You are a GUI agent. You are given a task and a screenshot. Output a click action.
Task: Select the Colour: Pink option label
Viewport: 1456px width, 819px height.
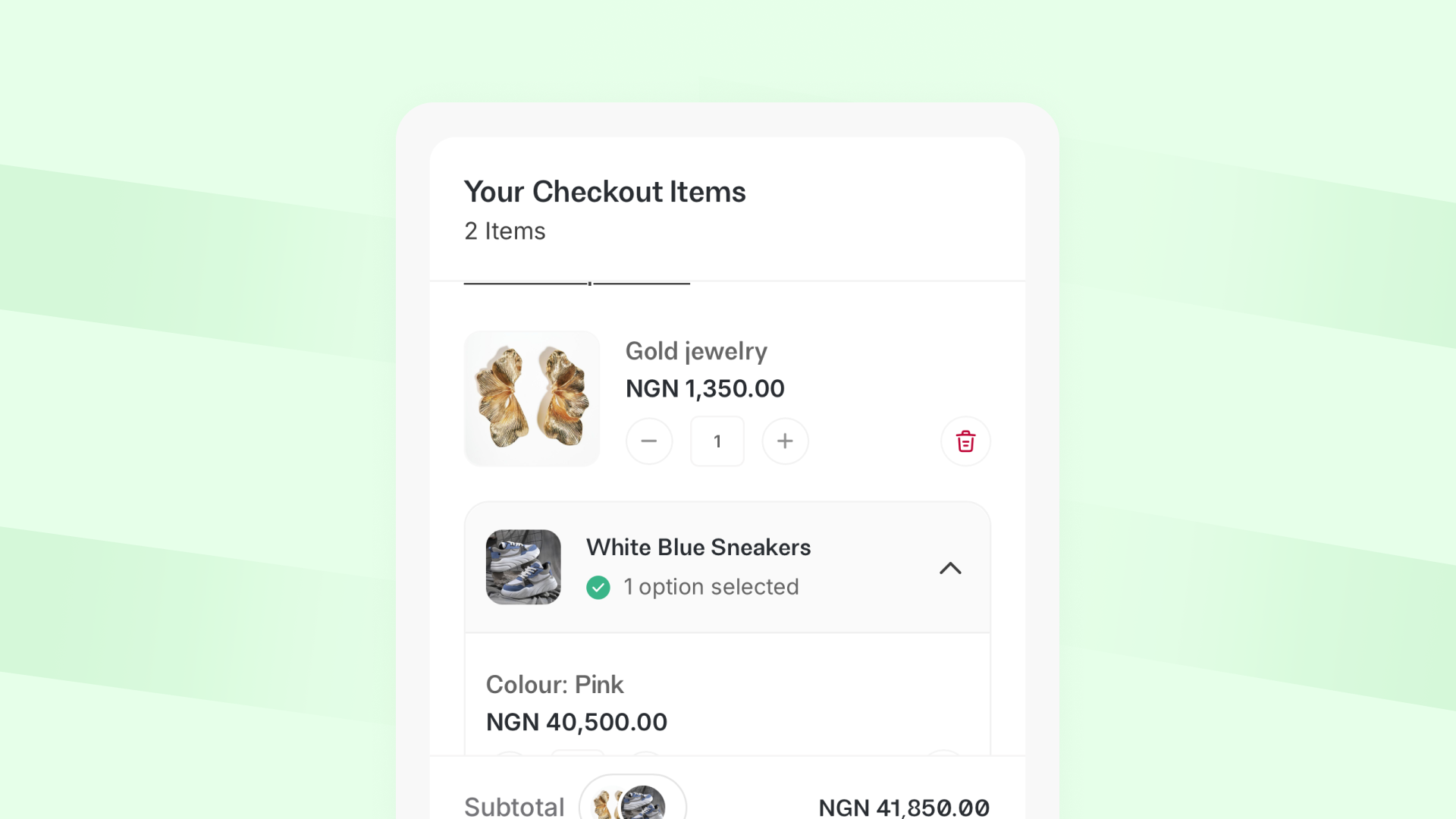(x=554, y=685)
